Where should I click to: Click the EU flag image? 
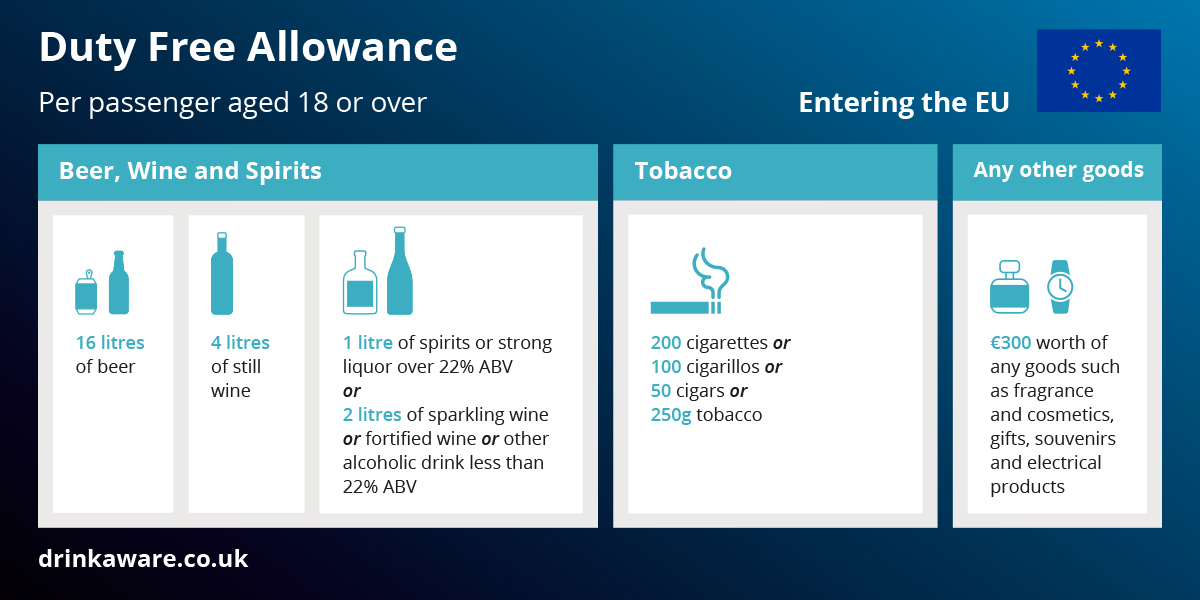(1098, 70)
